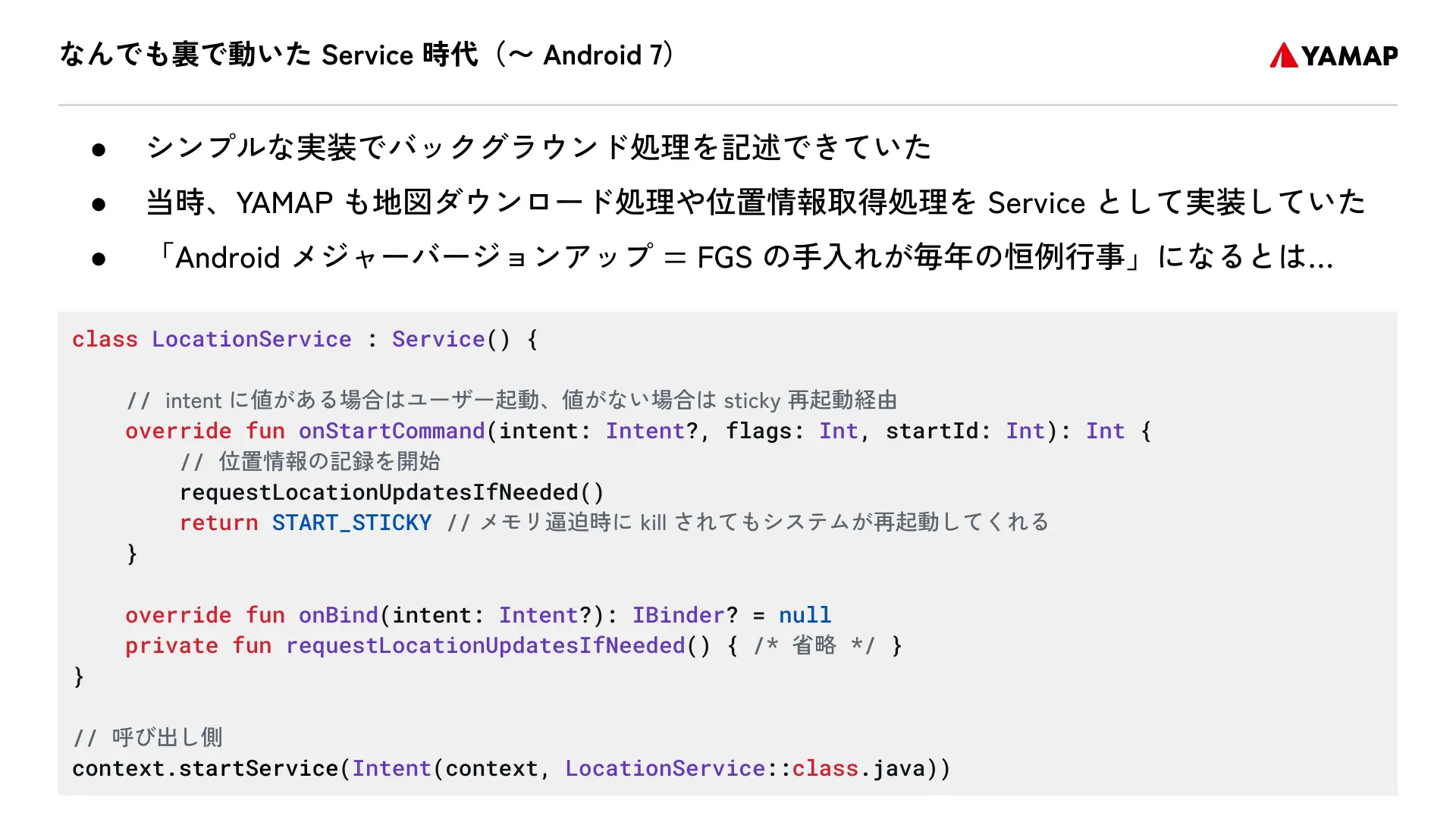Click the 'private' keyword
This screenshot has width=1456, height=819.
(171, 645)
